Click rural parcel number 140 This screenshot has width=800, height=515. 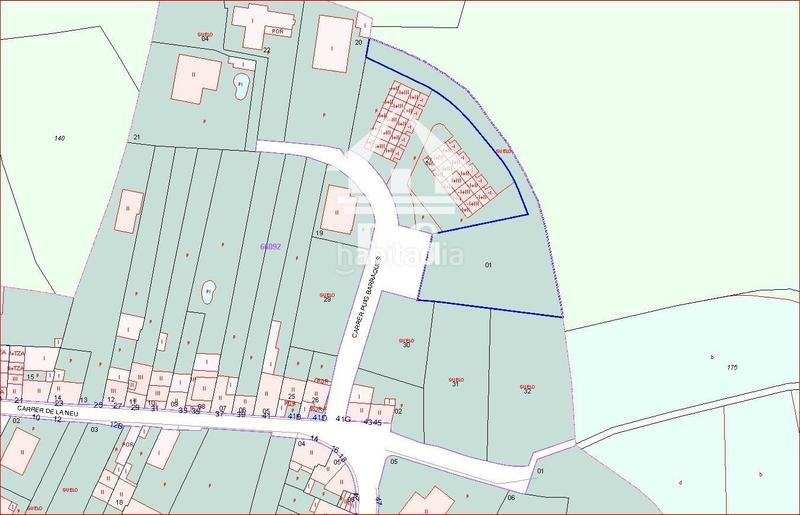click(x=59, y=136)
